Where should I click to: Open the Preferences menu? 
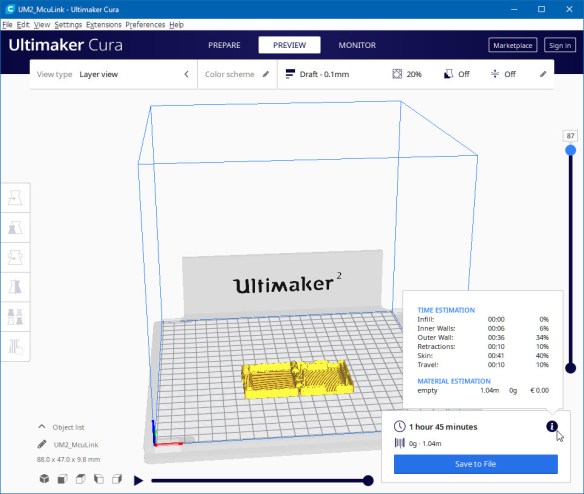(145, 25)
